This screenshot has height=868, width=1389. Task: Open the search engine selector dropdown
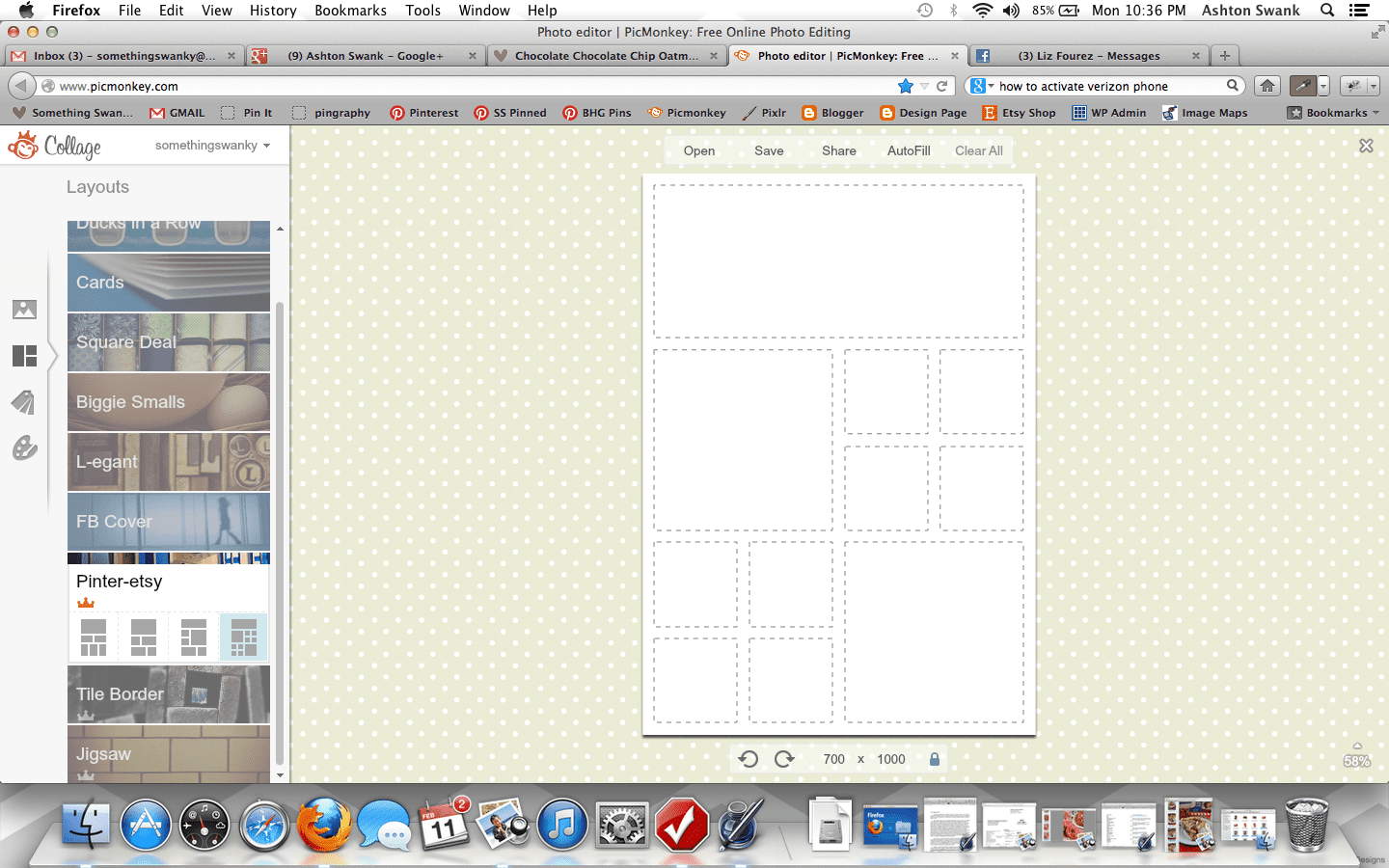click(981, 86)
